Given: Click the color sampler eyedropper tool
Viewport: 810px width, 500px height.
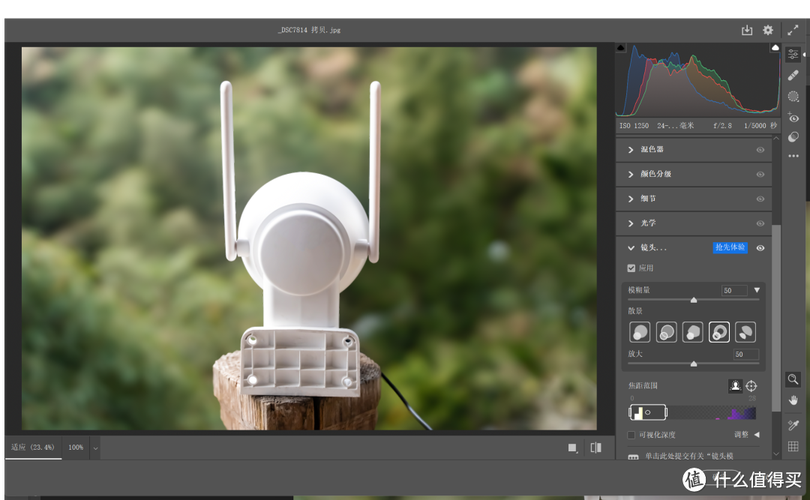Looking at the screenshot, I should pos(793,425).
